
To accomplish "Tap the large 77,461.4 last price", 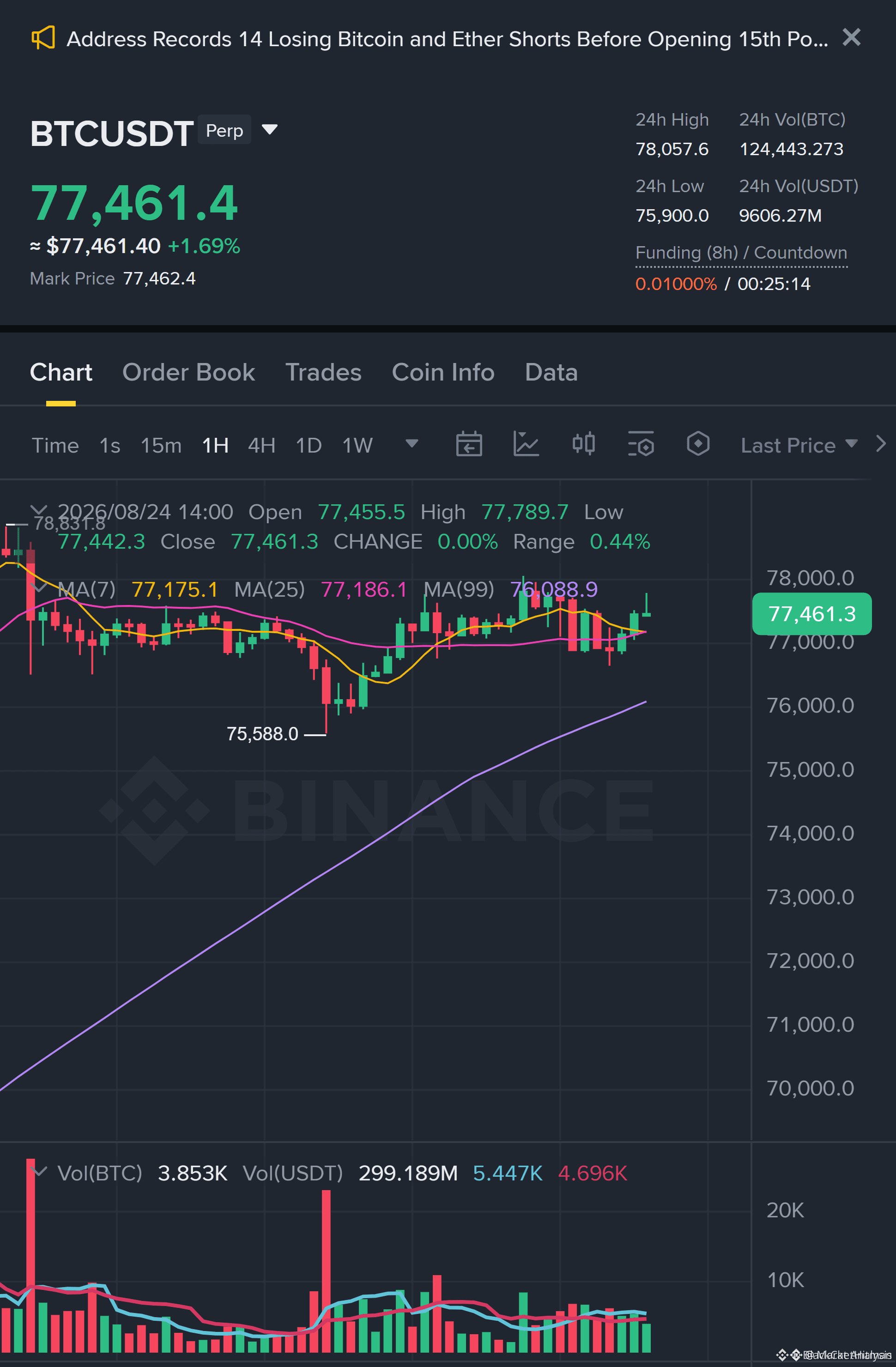I will (x=134, y=203).
